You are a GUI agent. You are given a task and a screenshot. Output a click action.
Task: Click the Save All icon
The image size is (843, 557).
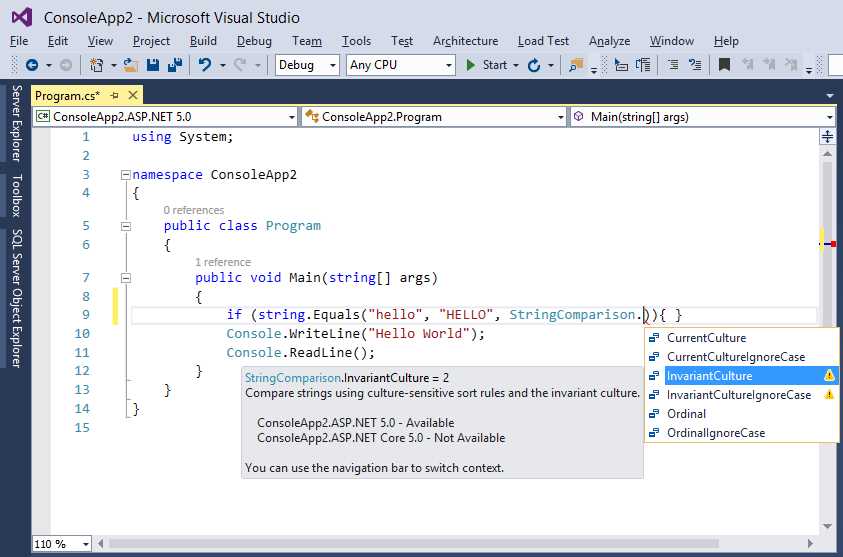(x=175, y=65)
